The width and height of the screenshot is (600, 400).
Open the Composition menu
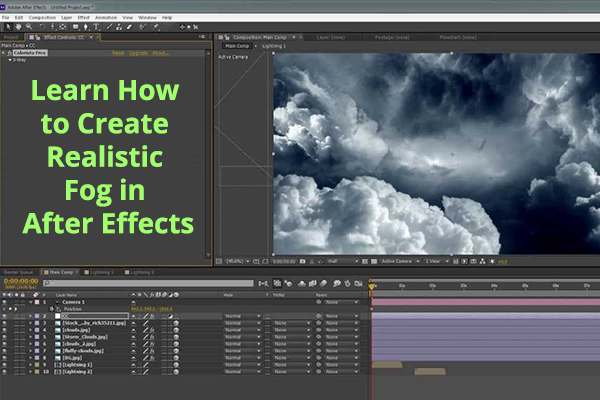42,18
